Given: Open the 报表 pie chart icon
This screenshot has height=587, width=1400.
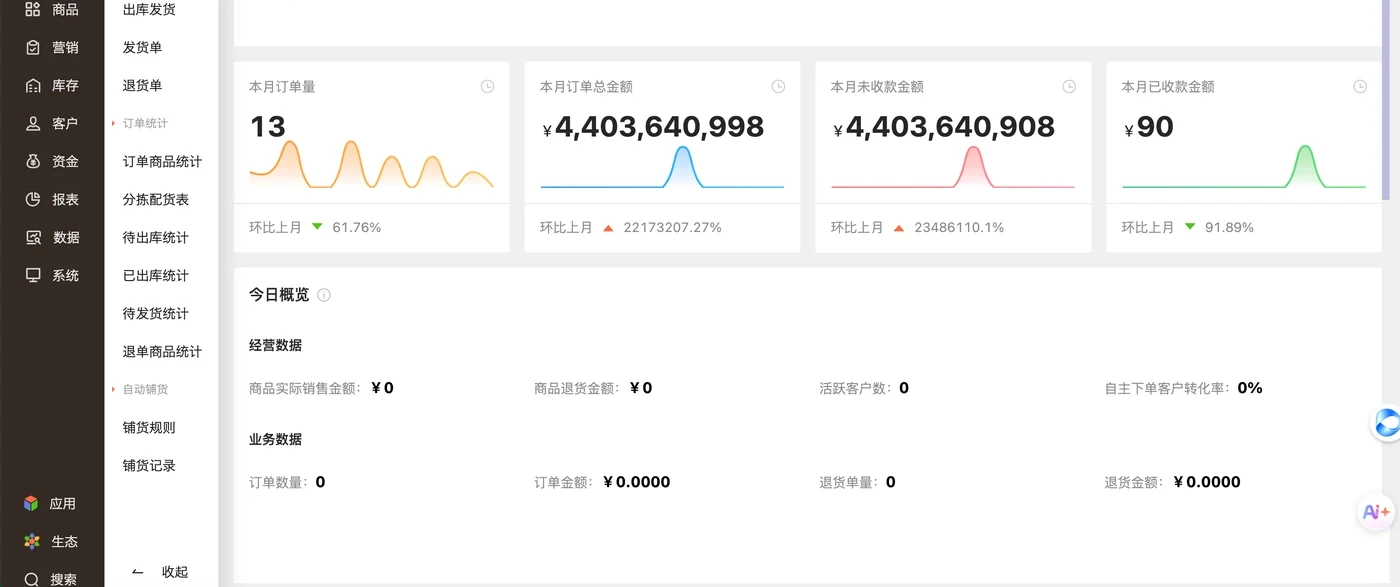Looking at the screenshot, I should pos(33,199).
